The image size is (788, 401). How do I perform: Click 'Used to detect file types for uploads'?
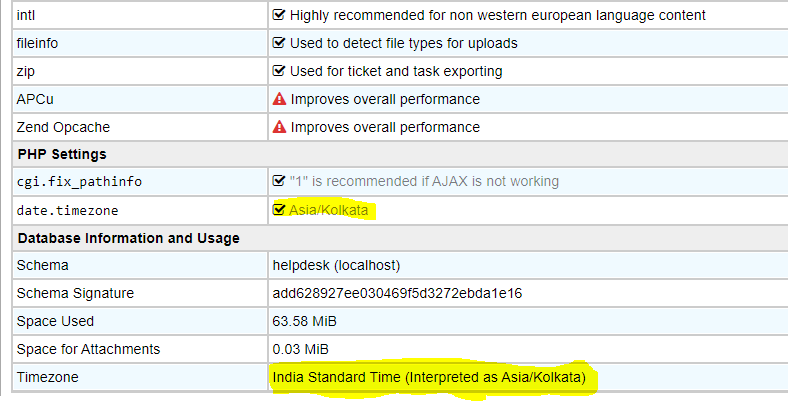pos(404,44)
